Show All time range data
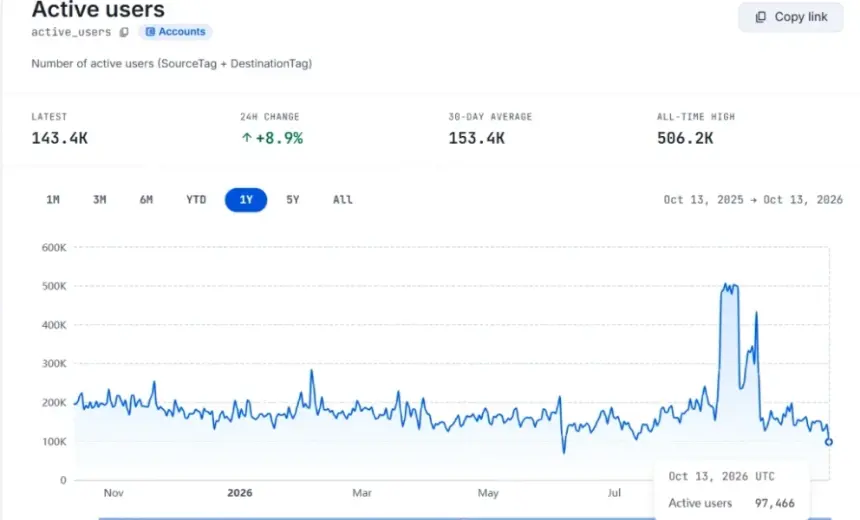This screenshot has height=520, width=860. pos(342,200)
